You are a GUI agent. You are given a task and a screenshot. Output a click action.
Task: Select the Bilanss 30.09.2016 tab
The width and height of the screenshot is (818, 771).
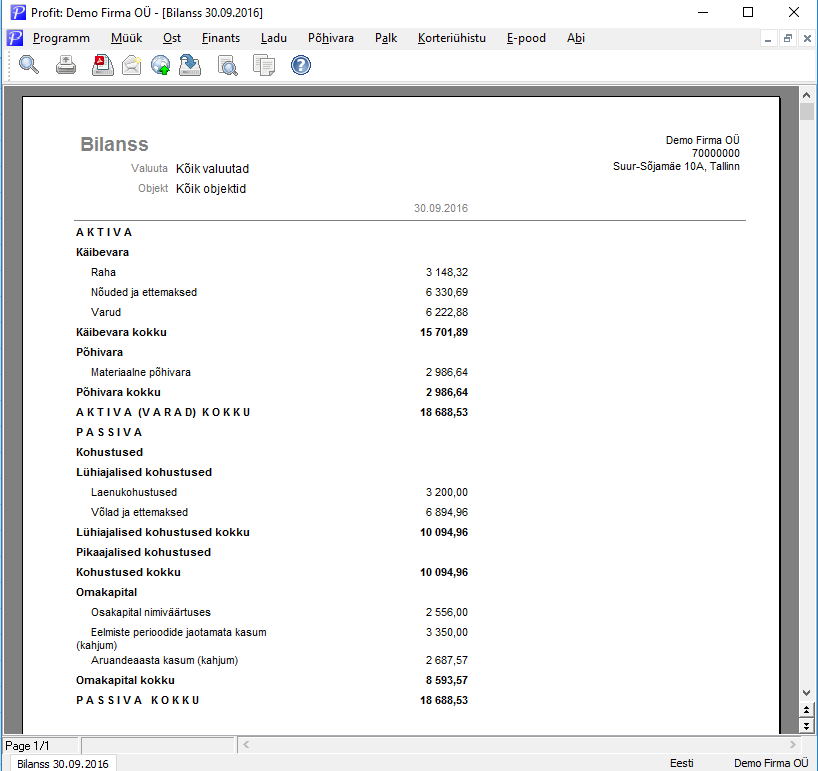click(x=62, y=764)
